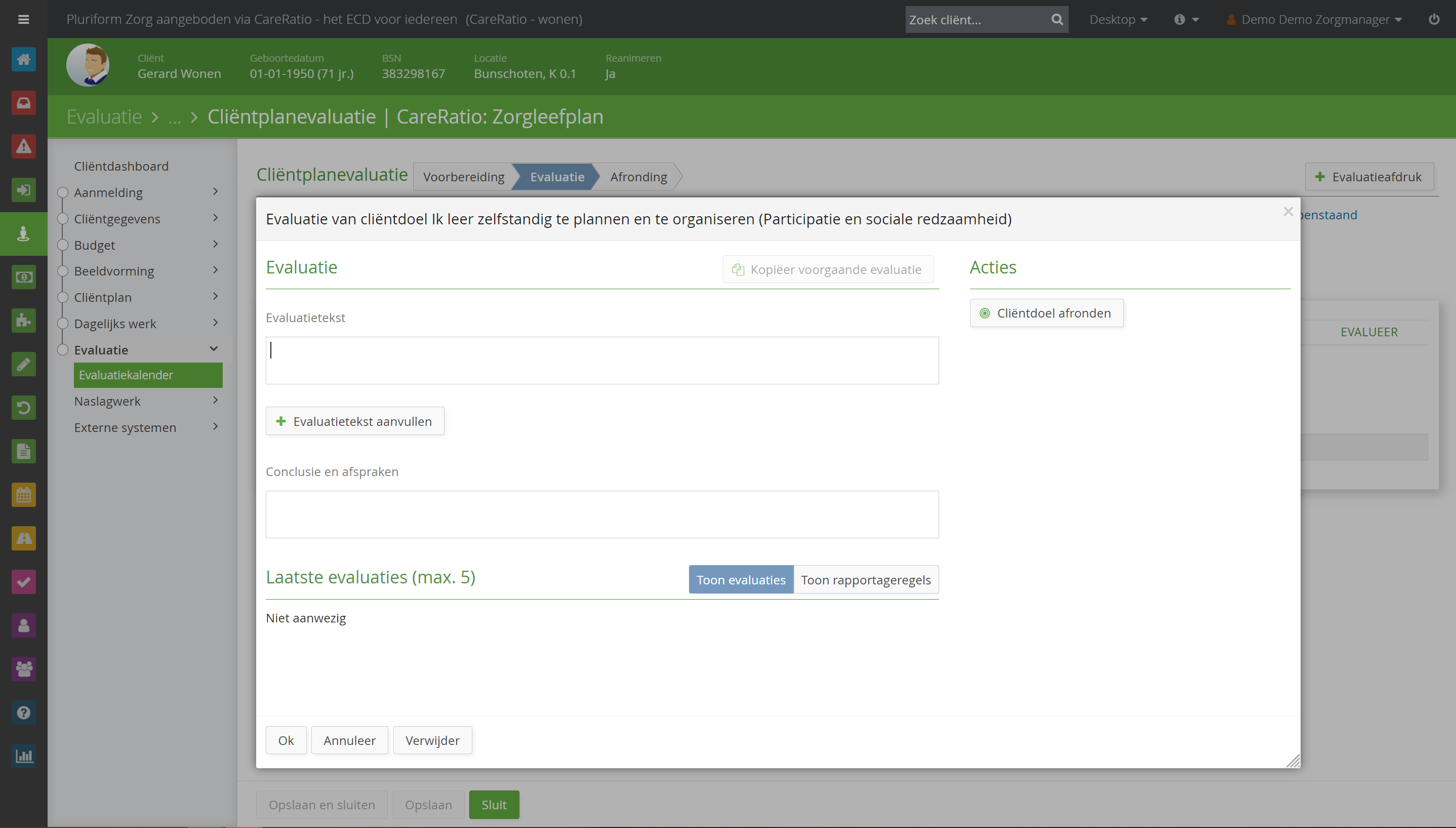This screenshot has width=1456, height=828.
Task: Click the history undo sidebar icon
Action: coord(23,408)
